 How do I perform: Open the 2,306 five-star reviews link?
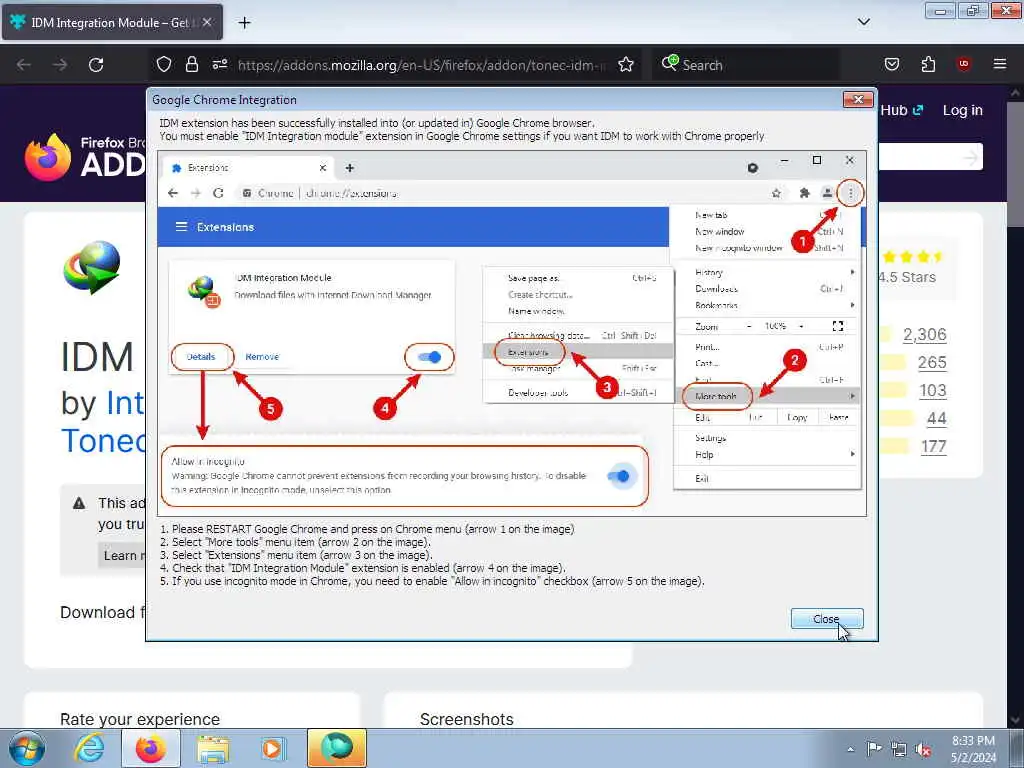click(924, 334)
